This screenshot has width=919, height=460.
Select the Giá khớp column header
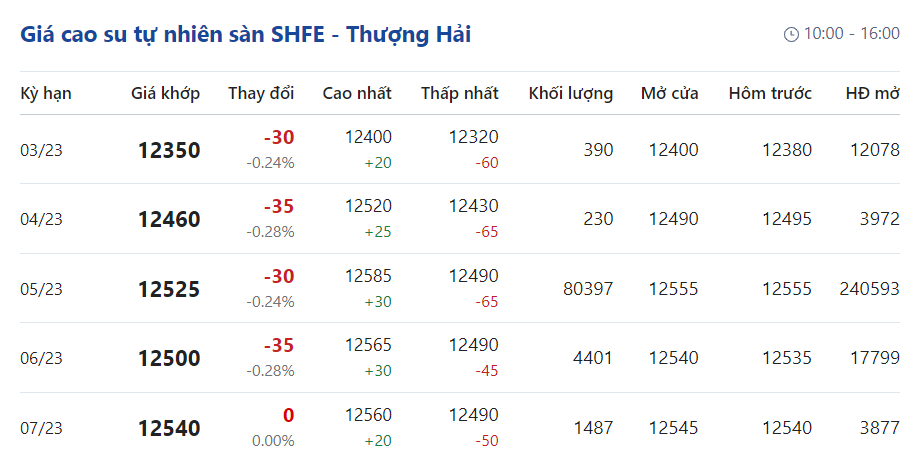click(x=165, y=94)
